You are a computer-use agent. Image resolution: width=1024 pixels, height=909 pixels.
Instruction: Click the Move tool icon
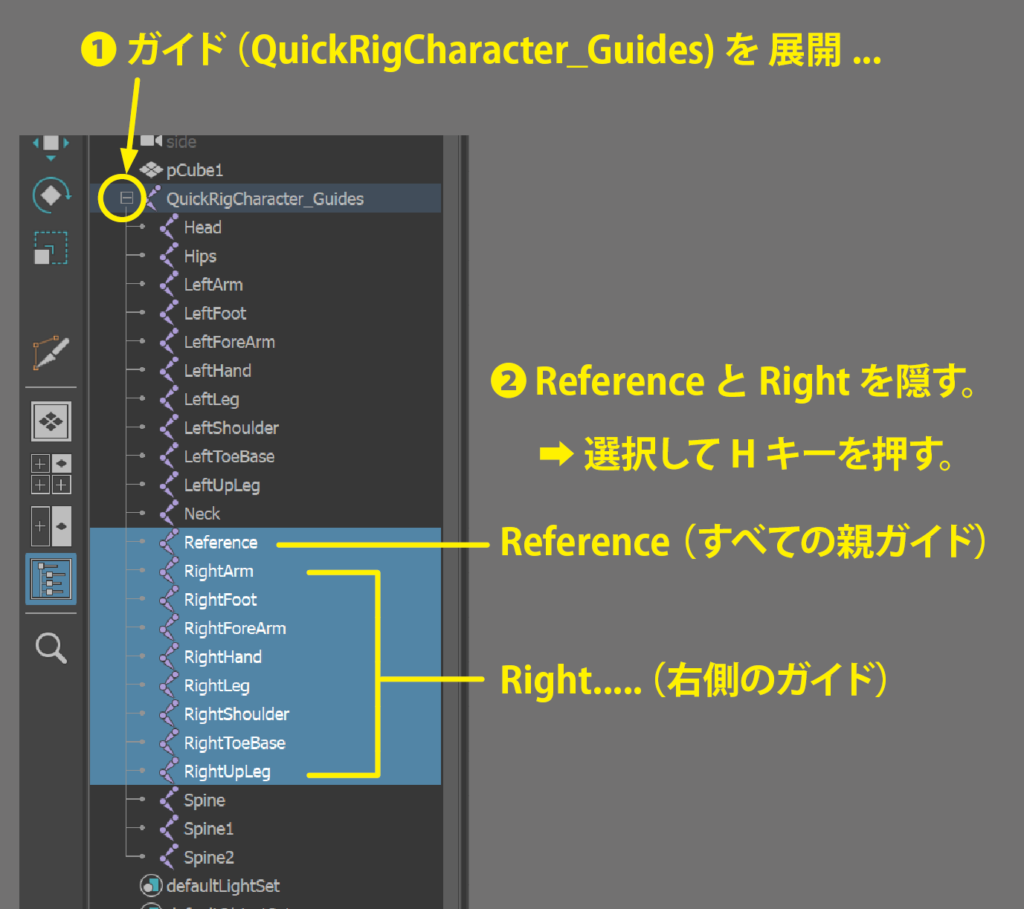click(x=50, y=144)
